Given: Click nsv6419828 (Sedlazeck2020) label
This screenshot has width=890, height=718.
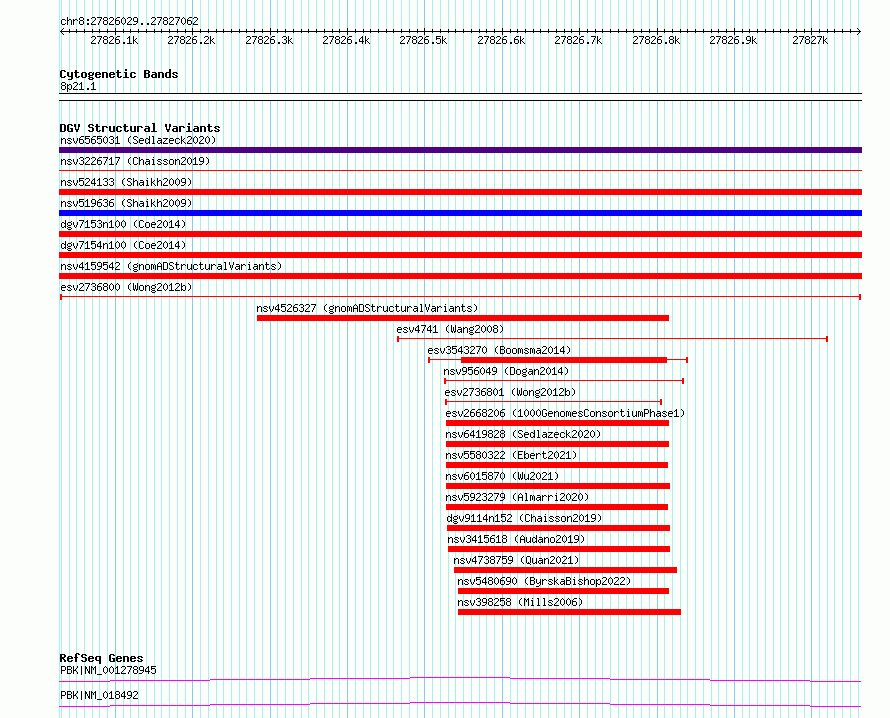Looking at the screenshot, I should [x=523, y=434].
